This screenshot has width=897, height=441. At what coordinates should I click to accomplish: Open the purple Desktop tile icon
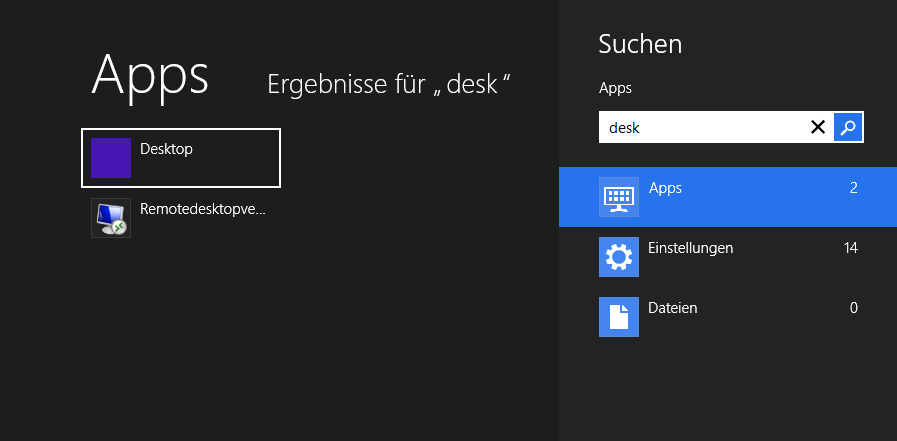click(x=111, y=158)
